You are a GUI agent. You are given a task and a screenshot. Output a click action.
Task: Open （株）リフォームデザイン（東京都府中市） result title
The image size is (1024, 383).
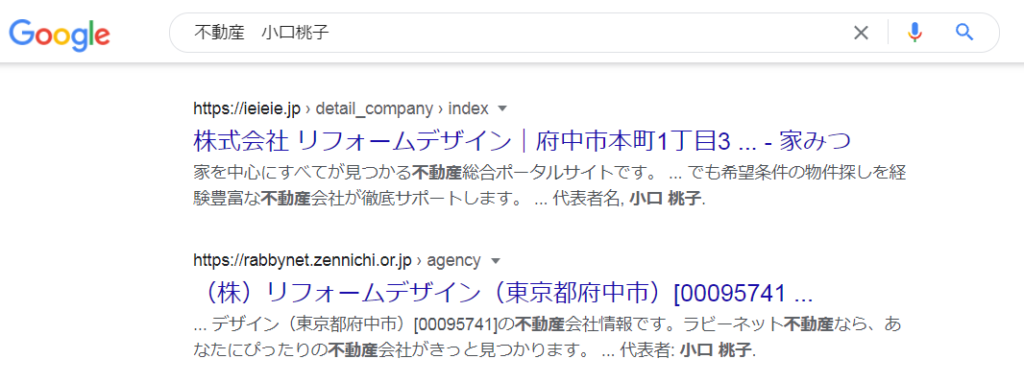click(x=503, y=293)
